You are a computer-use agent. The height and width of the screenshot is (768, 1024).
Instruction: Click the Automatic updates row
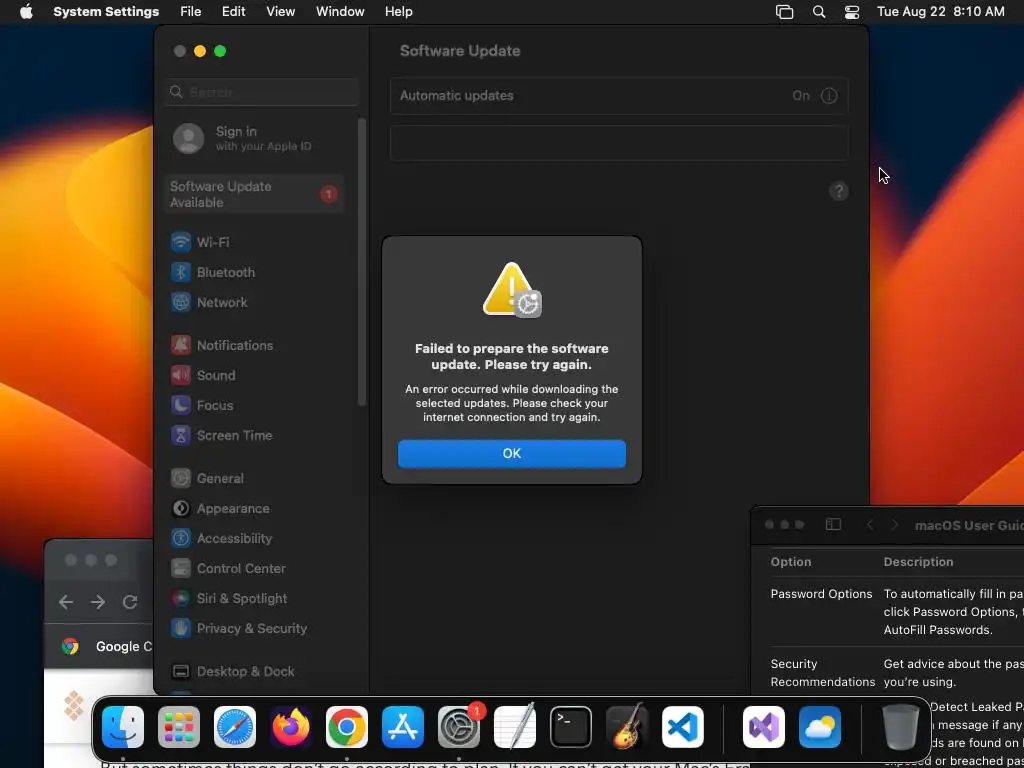point(619,96)
